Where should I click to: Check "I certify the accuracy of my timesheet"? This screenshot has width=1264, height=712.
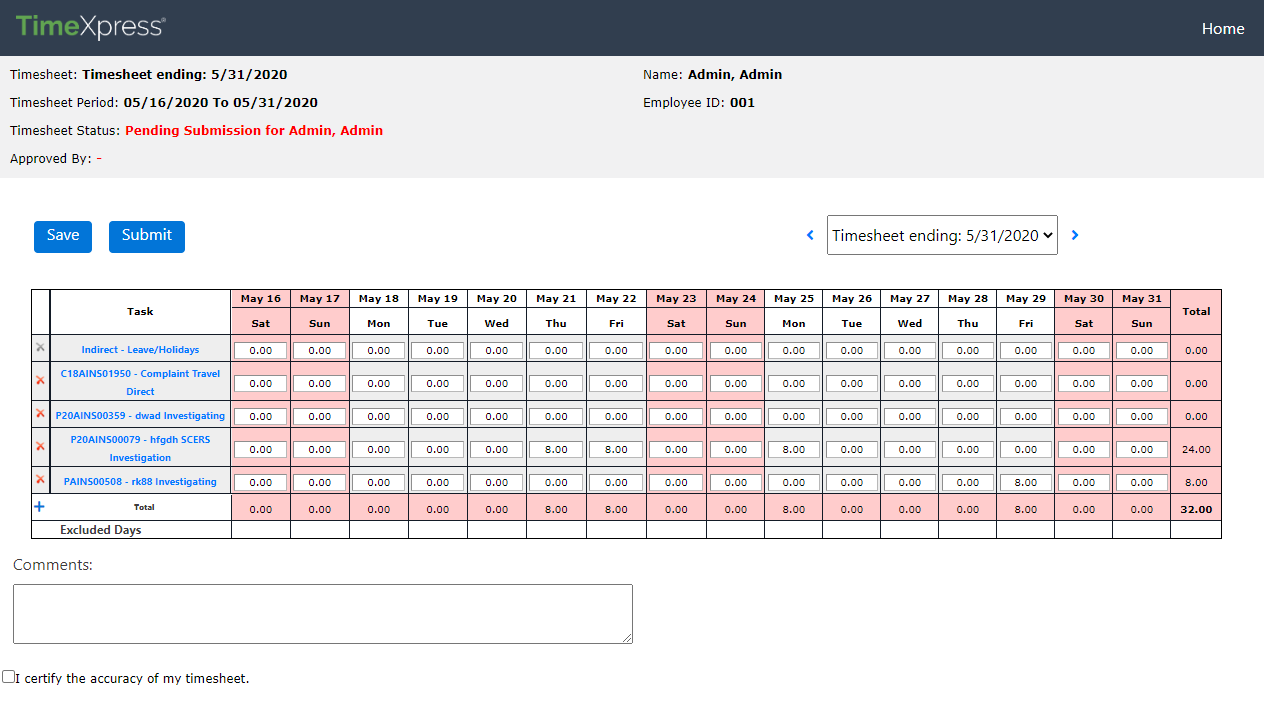point(8,677)
